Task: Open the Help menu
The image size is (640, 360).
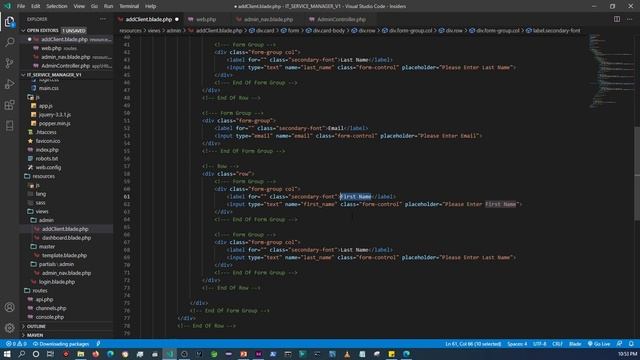Action: tap(151, 6)
